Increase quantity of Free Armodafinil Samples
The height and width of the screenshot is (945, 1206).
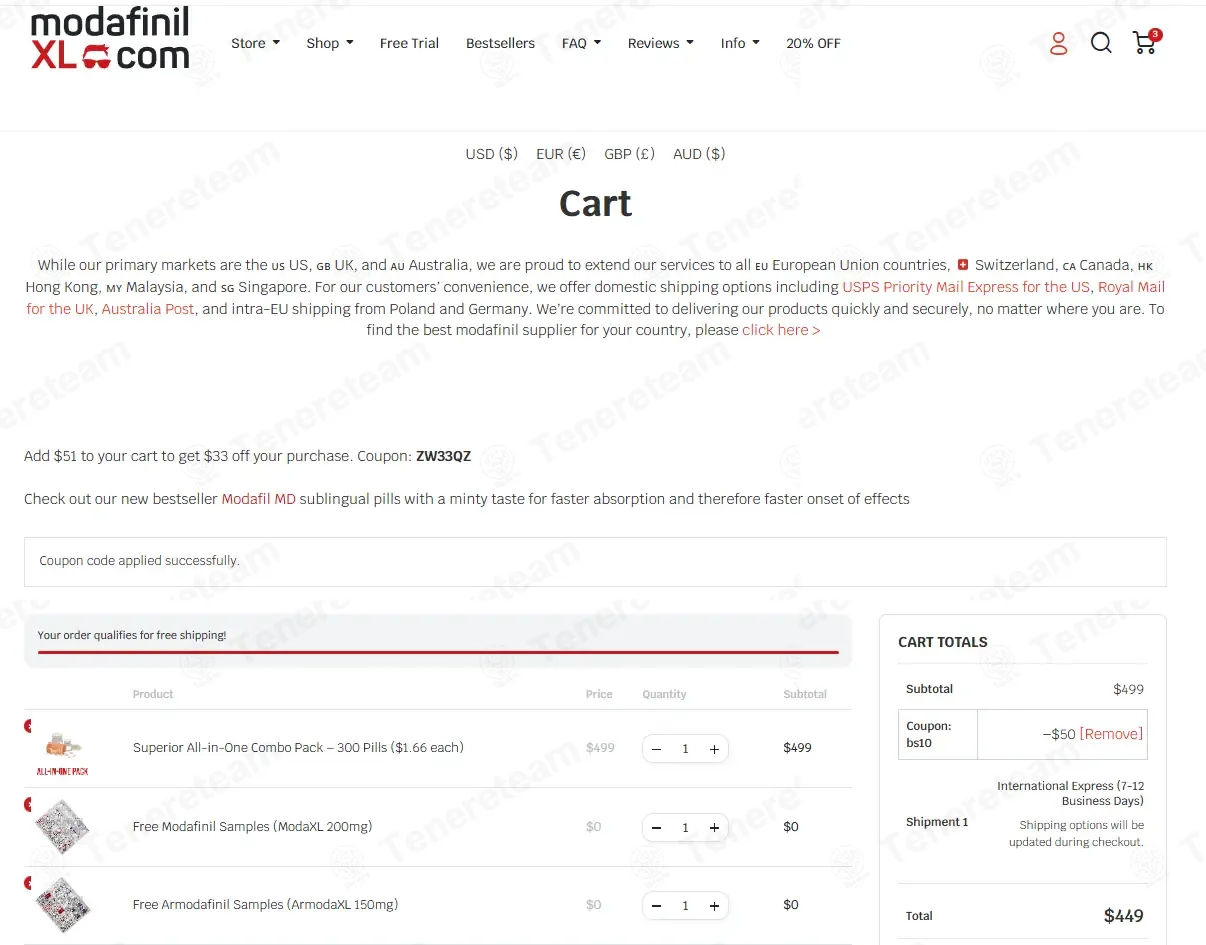click(x=714, y=906)
